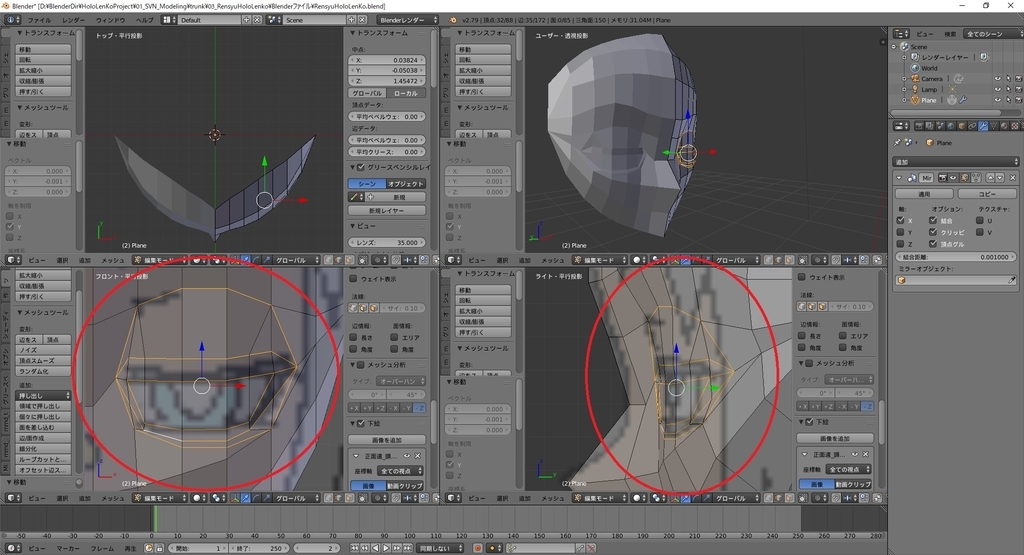The width and height of the screenshot is (1024, 555).
Task: Click the 細分化 subdivide button
Action: pyautogui.click(x=44, y=449)
